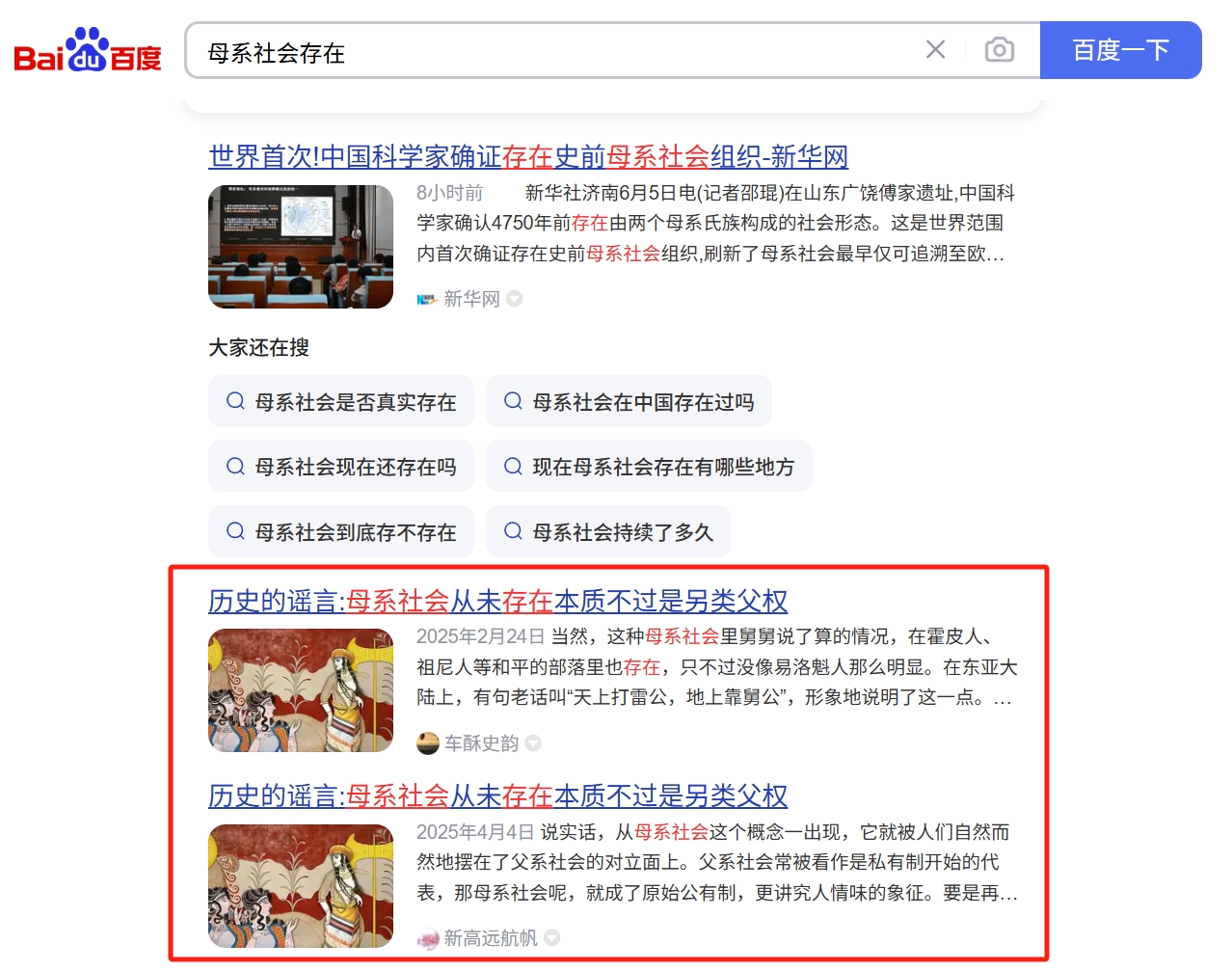Open painting thumbnail of 新高远航帆 result
This screenshot has width=1232, height=970.
click(x=301, y=886)
